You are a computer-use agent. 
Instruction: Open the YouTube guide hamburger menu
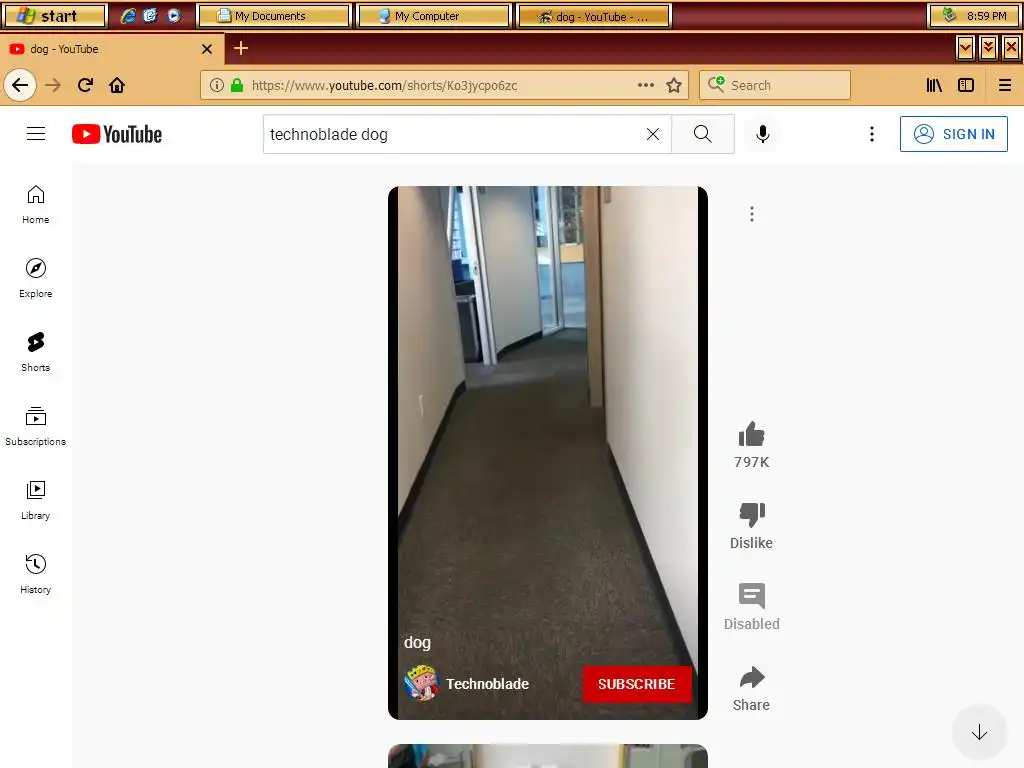36,134
